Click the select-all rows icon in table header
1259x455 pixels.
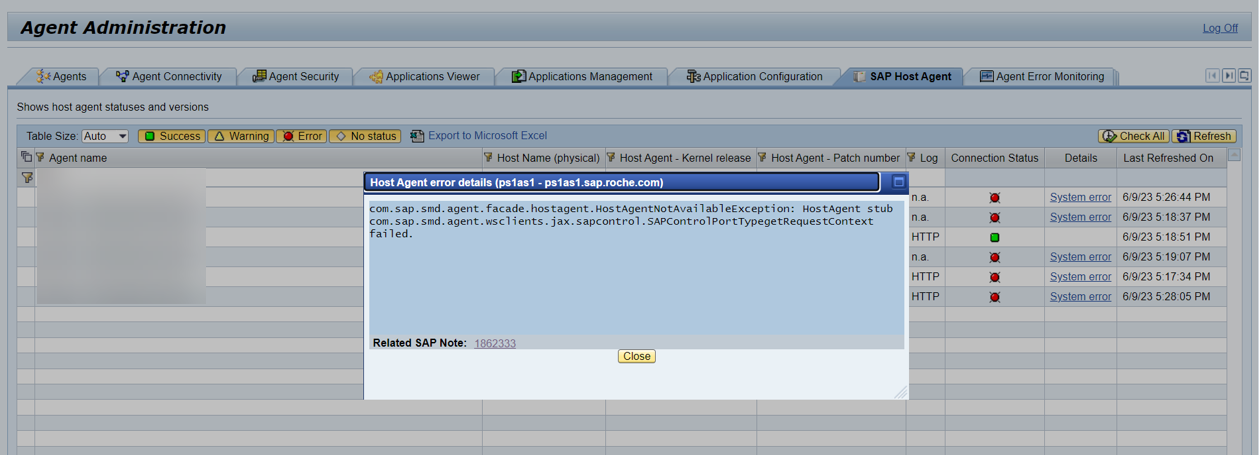26,157
